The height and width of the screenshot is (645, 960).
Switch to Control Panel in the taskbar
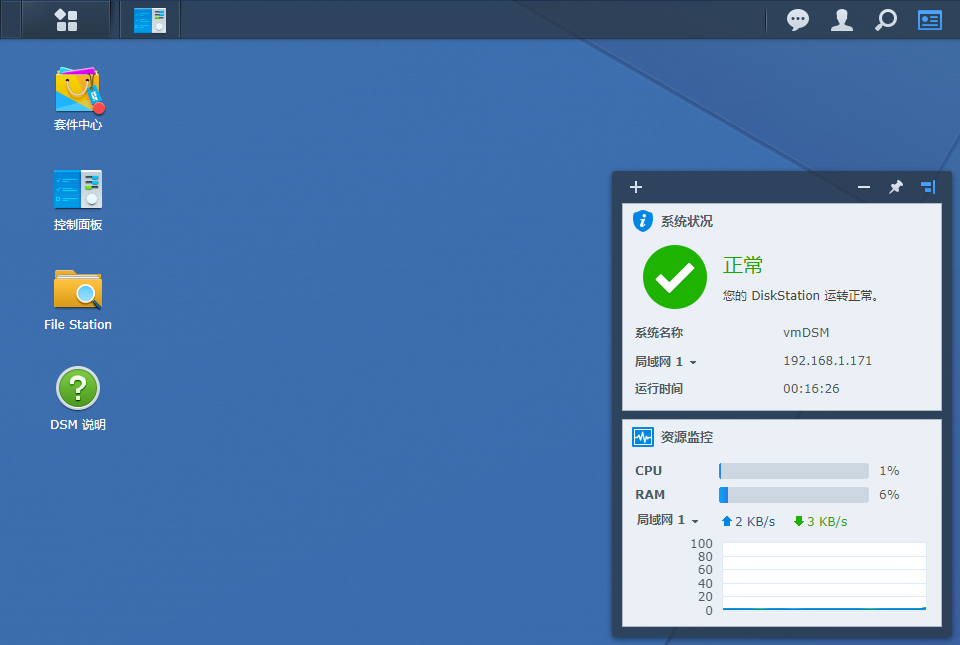150,20
